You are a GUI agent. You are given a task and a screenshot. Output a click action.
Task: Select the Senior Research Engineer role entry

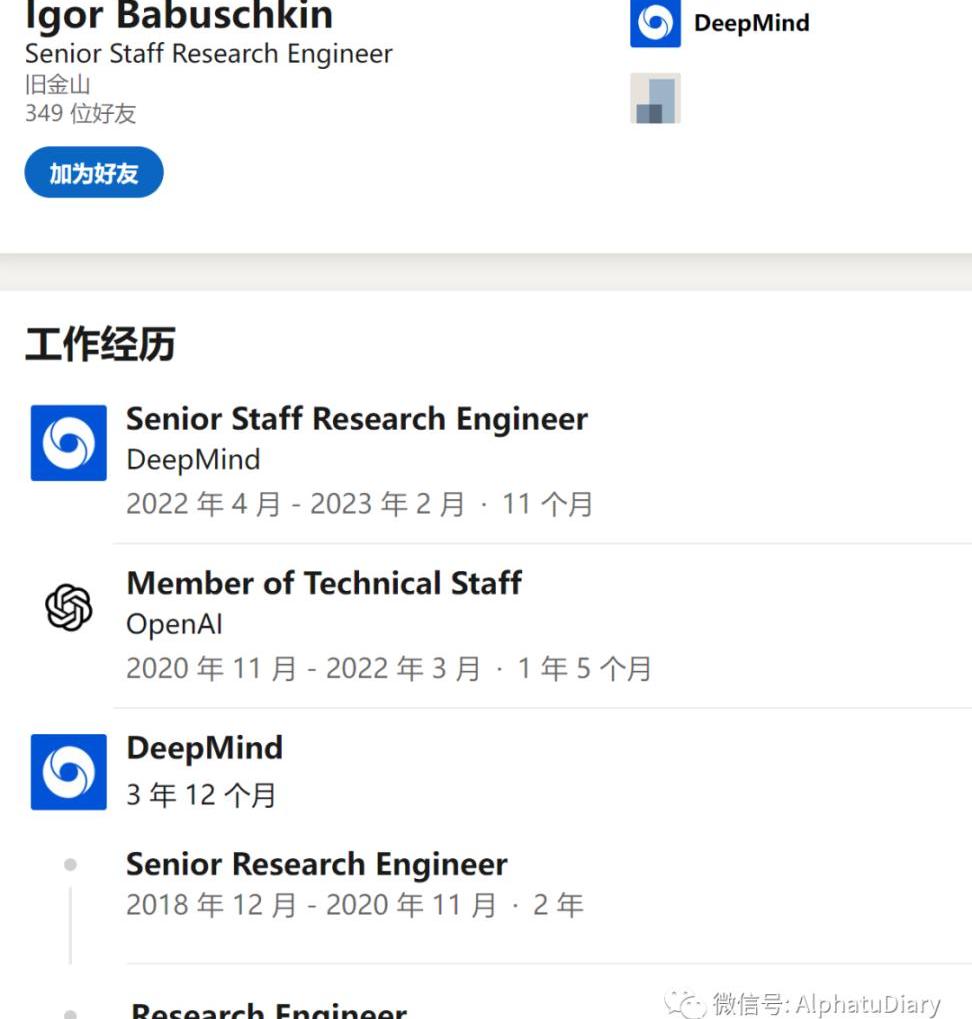(x=316, y=864)
